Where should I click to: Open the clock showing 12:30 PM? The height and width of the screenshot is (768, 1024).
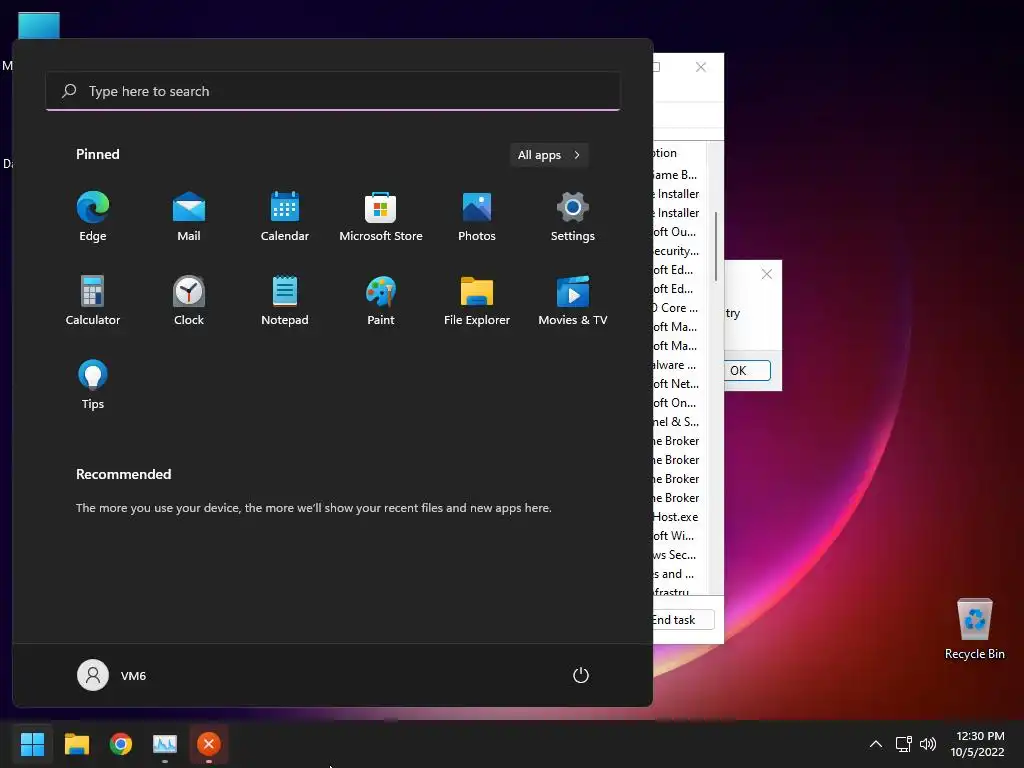(978, 744)
